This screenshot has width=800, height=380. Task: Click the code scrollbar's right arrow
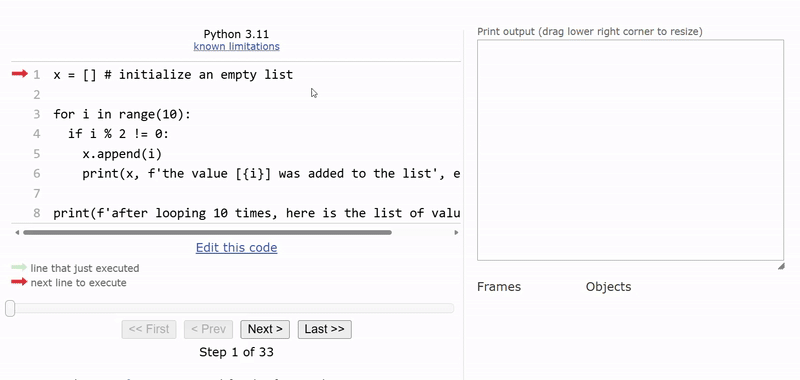tap(456, 233)
